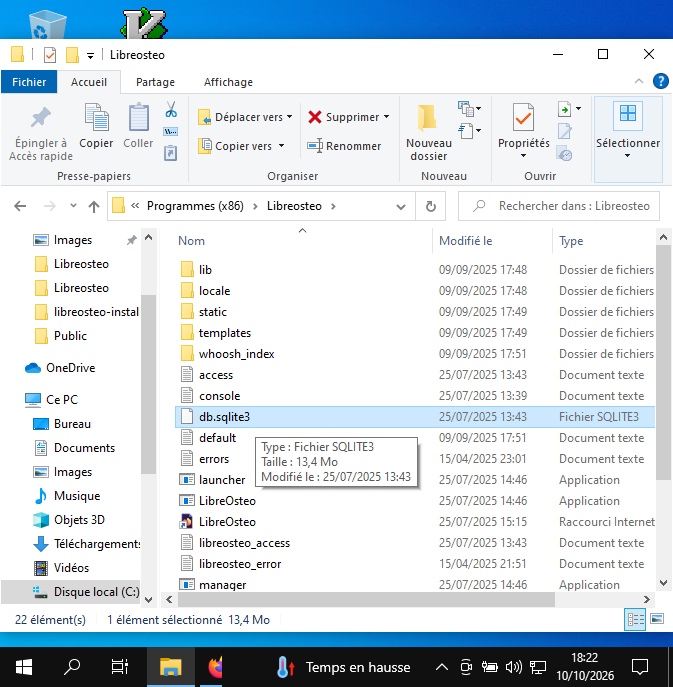Collapse the ribbon with the chevron
Image resolution: width=673 pixels, height=687 pixels.
pos(639,81)
